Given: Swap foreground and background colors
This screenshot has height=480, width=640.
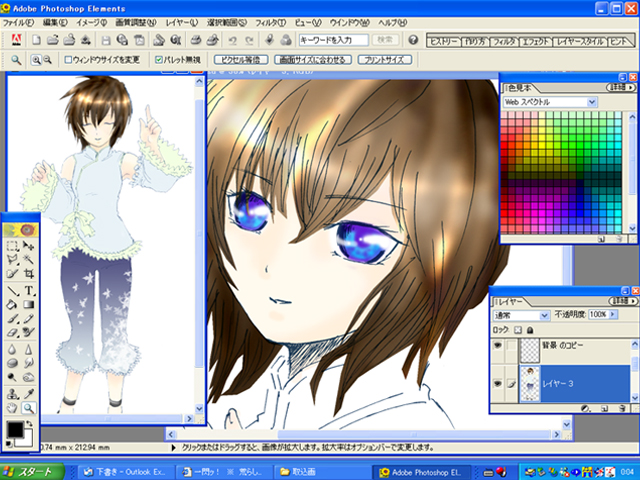Looking at the screenshot, I should pos(29,424).
